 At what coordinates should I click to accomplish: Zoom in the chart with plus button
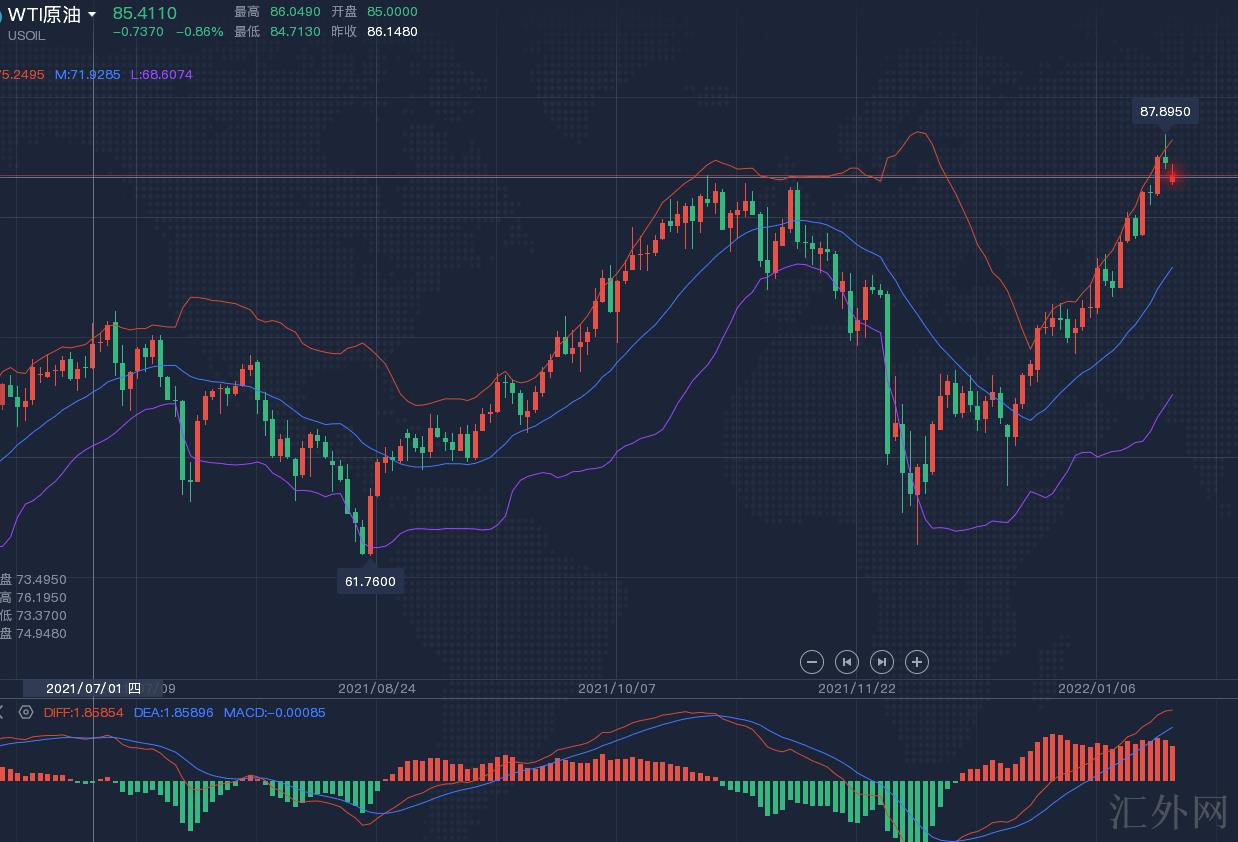click(x=916, y=662)
